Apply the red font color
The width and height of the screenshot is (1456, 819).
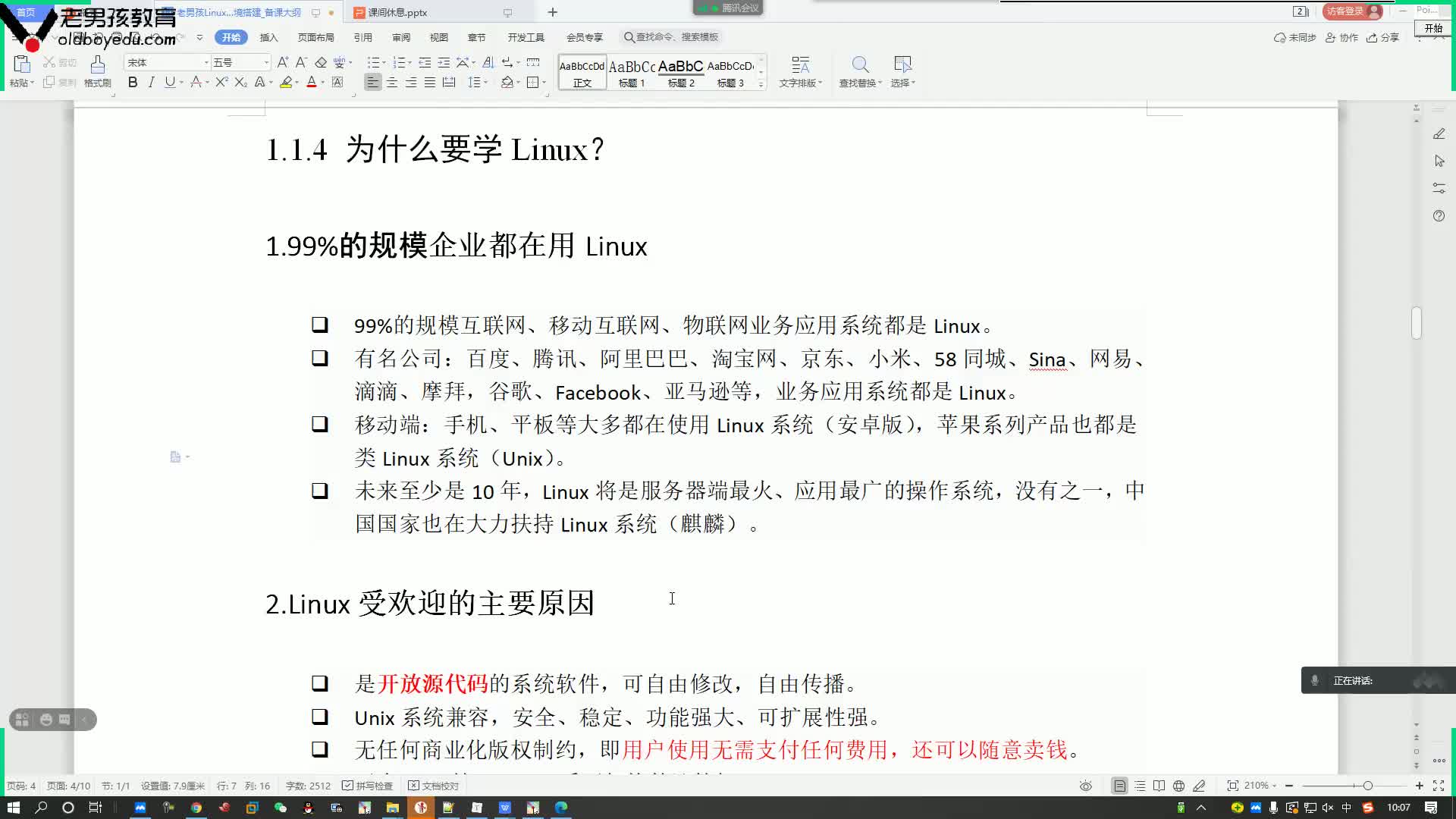[x=311, y=82]
